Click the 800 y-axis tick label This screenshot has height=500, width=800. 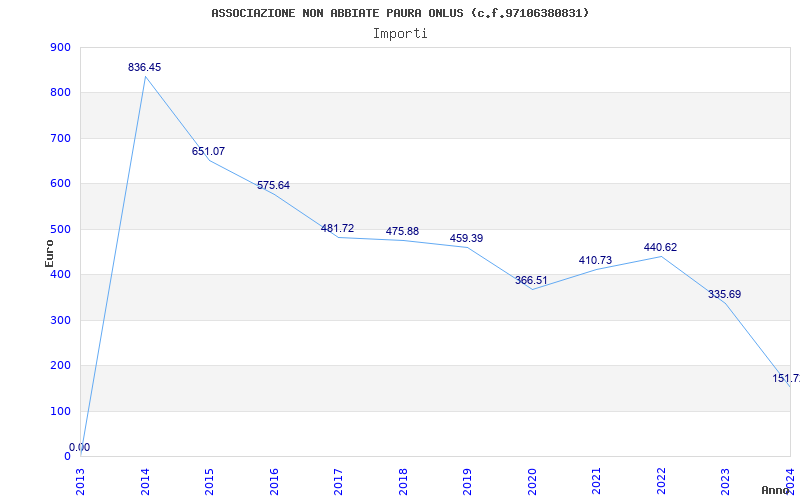[60, 93]
